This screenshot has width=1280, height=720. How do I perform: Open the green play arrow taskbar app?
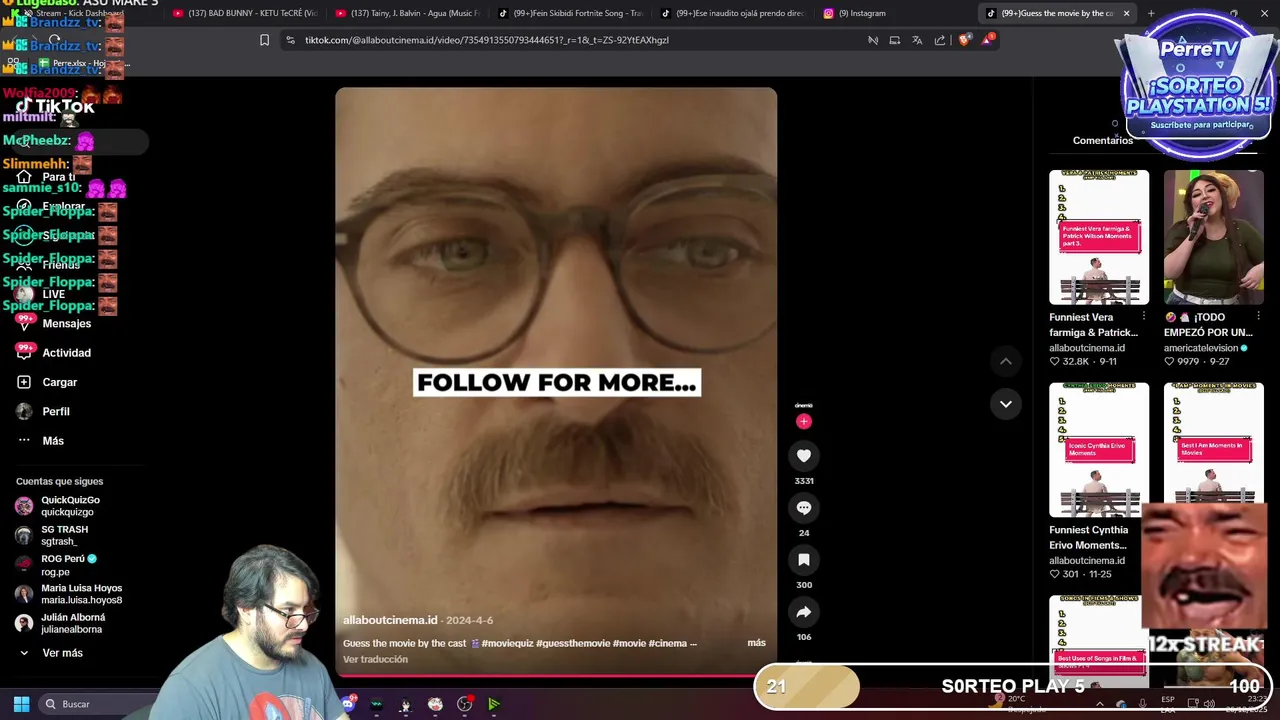[x=494, y=704]
